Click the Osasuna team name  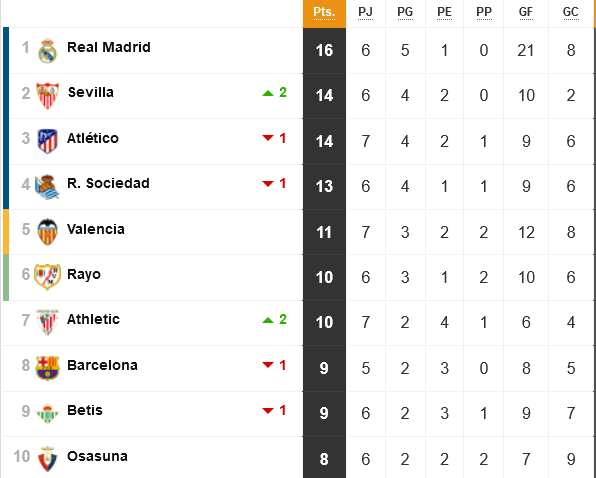click(97, 456)
